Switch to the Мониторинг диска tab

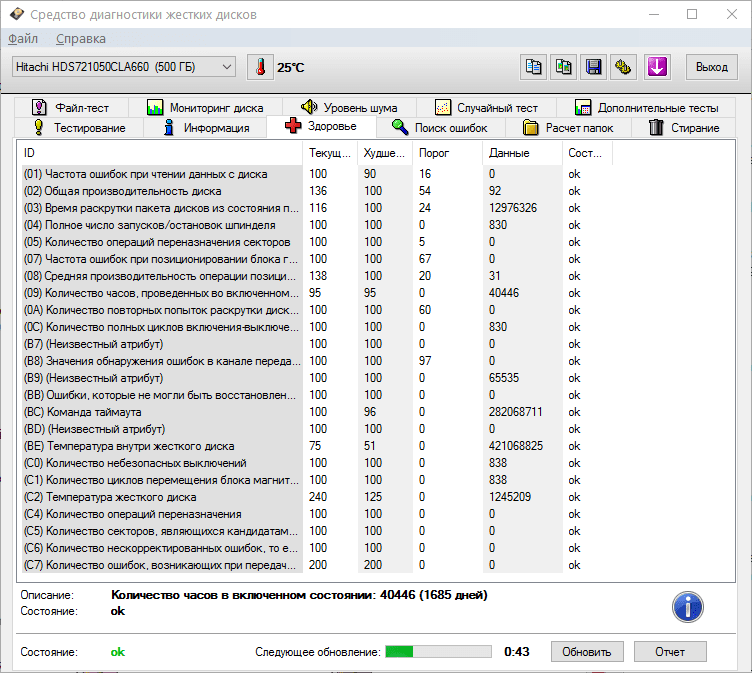(205, 108)
